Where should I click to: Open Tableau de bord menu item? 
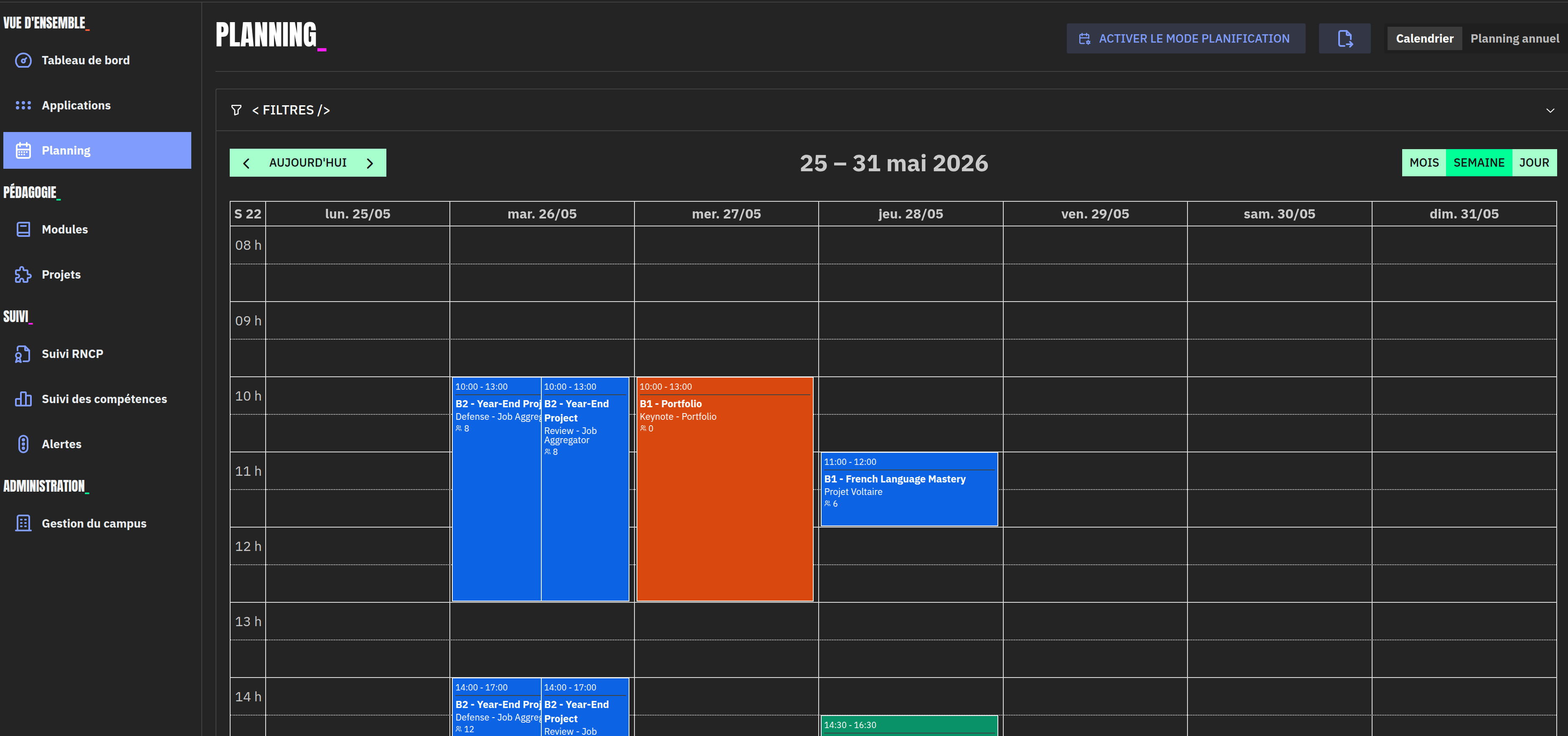click(x=97, y=60)
